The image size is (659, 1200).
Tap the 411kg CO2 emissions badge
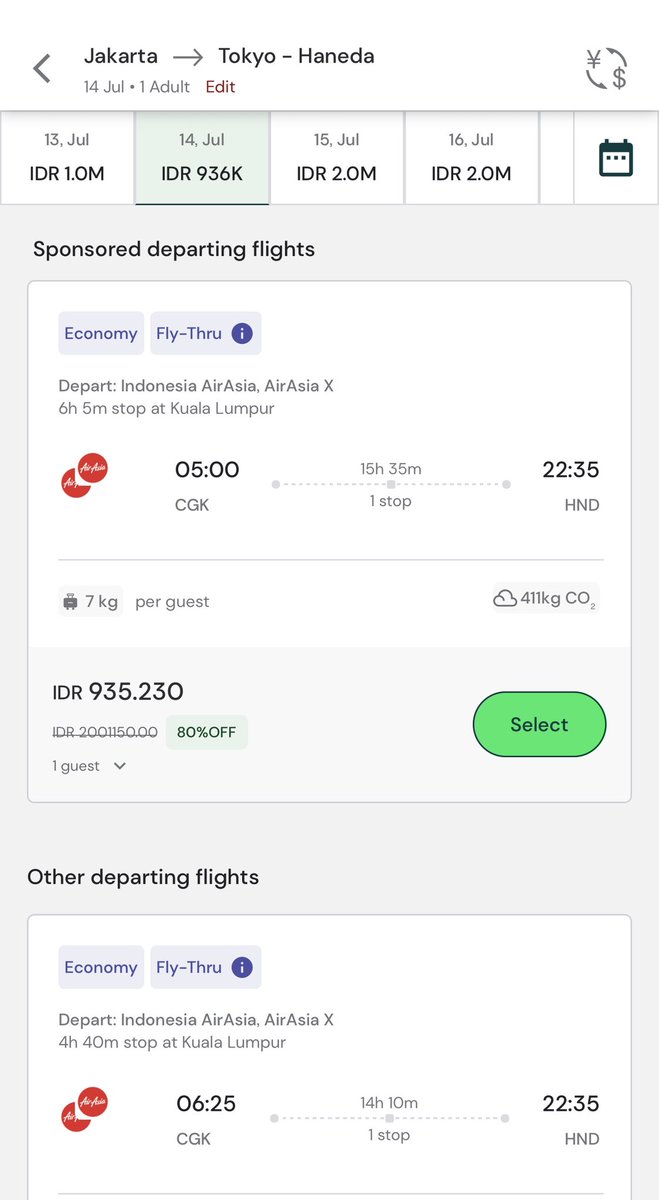545,599
